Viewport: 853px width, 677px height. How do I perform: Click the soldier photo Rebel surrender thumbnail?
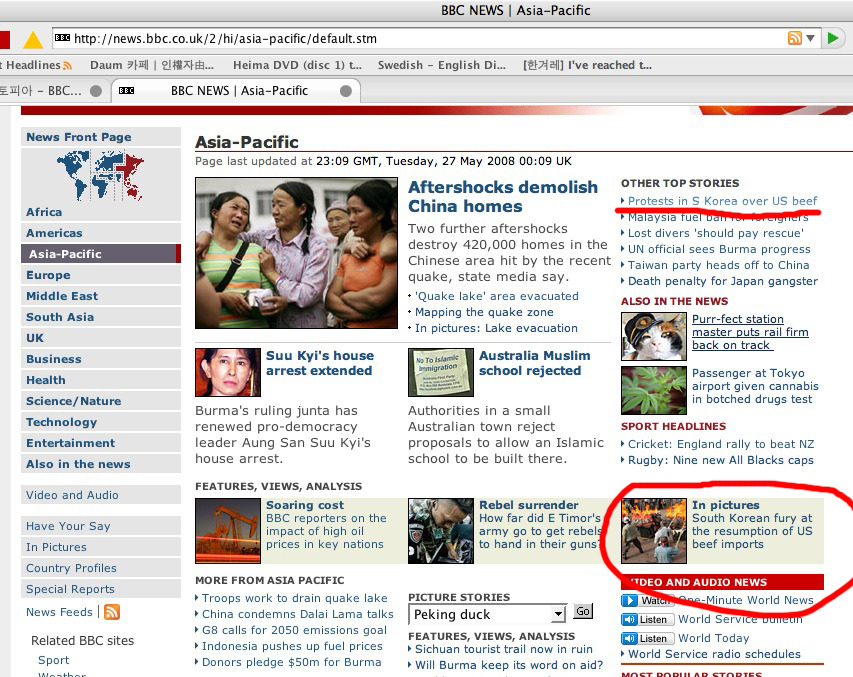(441, 531)
